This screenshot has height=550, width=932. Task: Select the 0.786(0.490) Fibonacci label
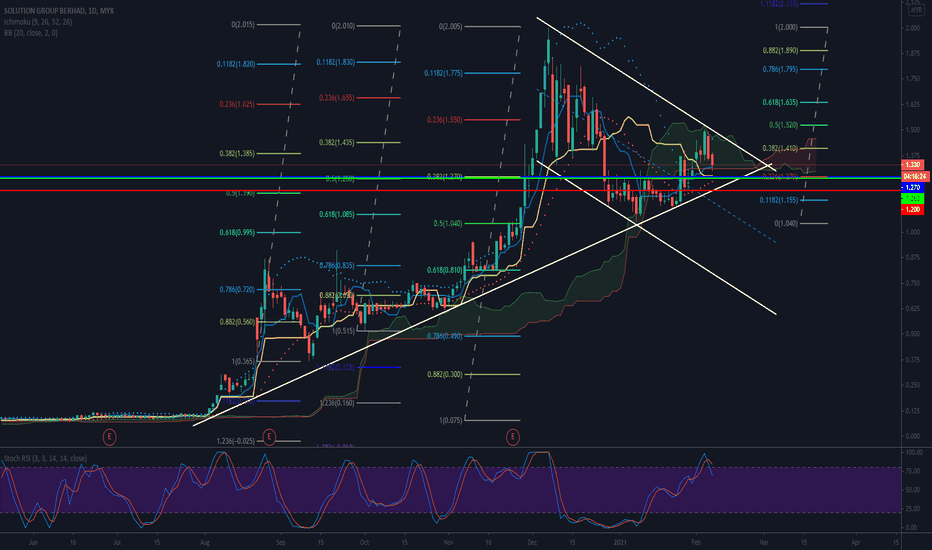pos(445,336)
